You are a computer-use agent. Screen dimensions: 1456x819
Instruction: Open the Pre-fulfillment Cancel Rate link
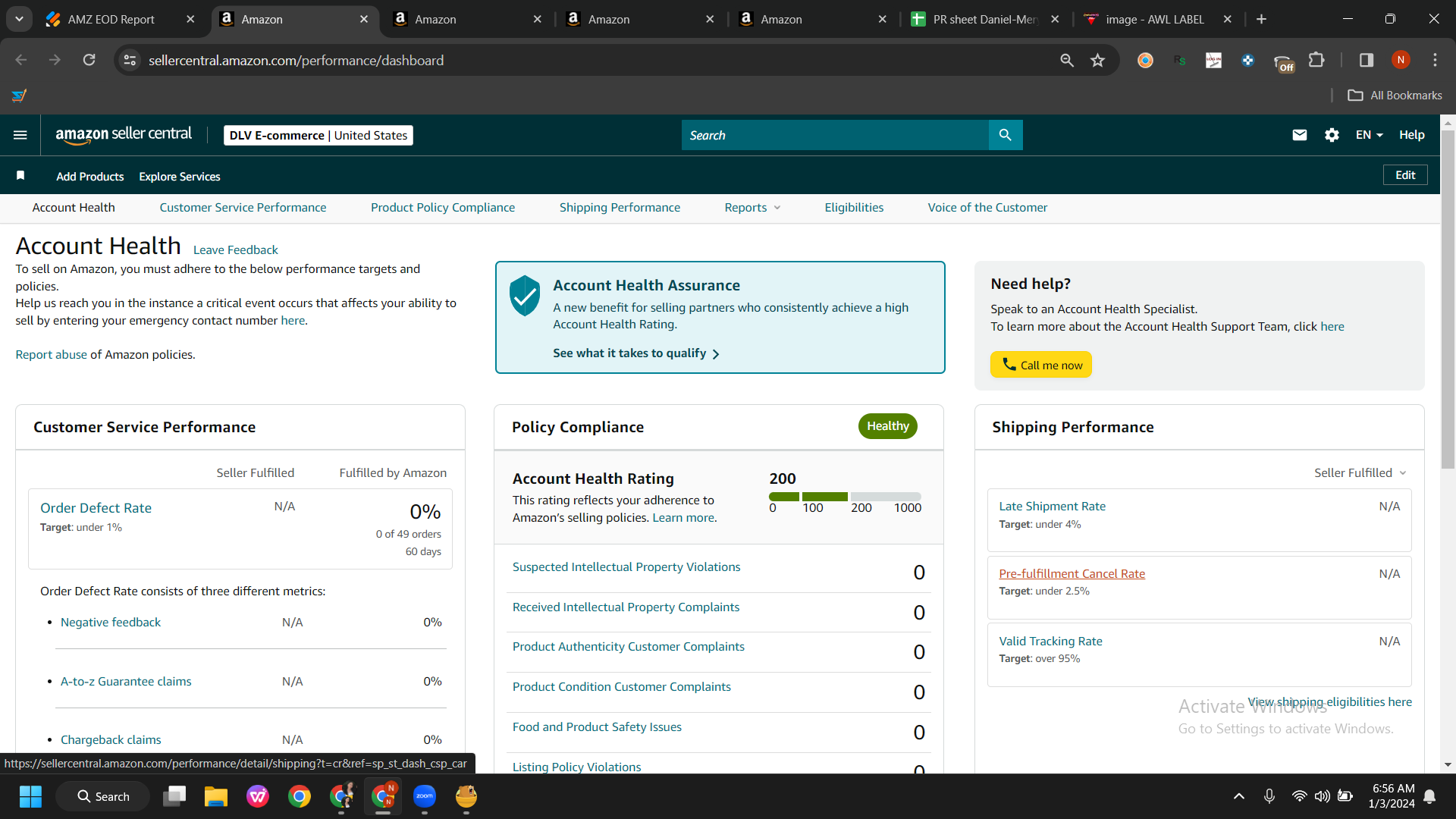[1072, 574]
